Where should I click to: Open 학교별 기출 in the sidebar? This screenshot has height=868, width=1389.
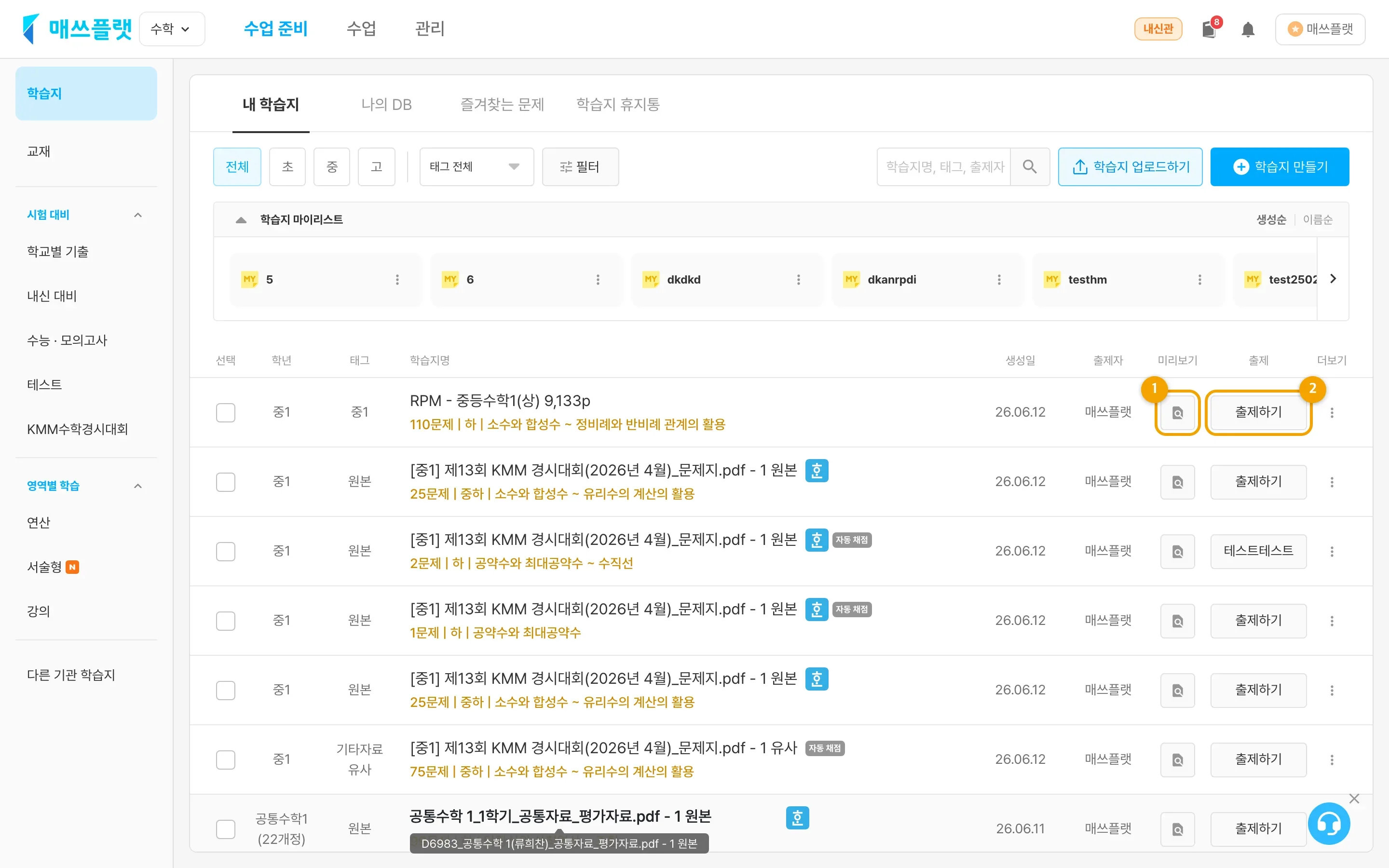[58, 251]
